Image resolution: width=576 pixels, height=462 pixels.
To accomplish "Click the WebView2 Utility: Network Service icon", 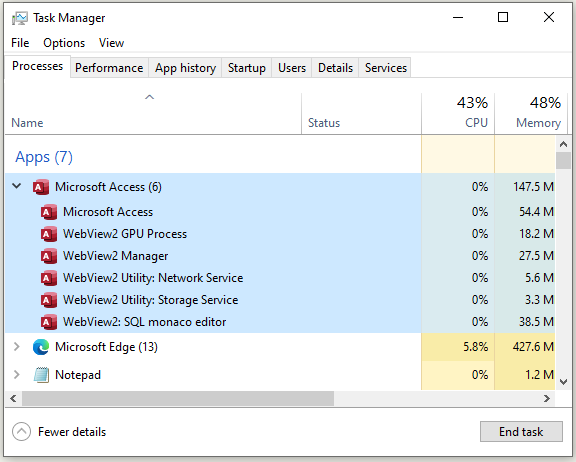I will point(48,278).
